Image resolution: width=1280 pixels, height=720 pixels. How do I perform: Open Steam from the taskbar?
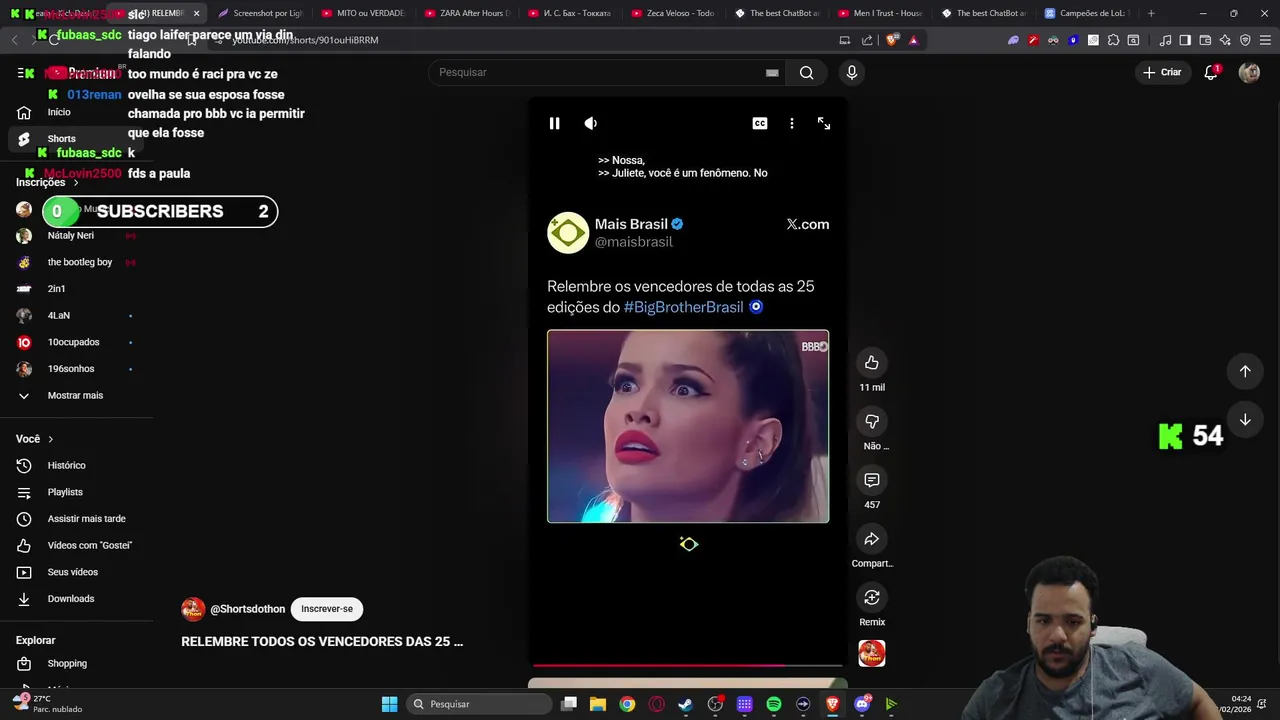pyautogui.click(x=685, y=704)
